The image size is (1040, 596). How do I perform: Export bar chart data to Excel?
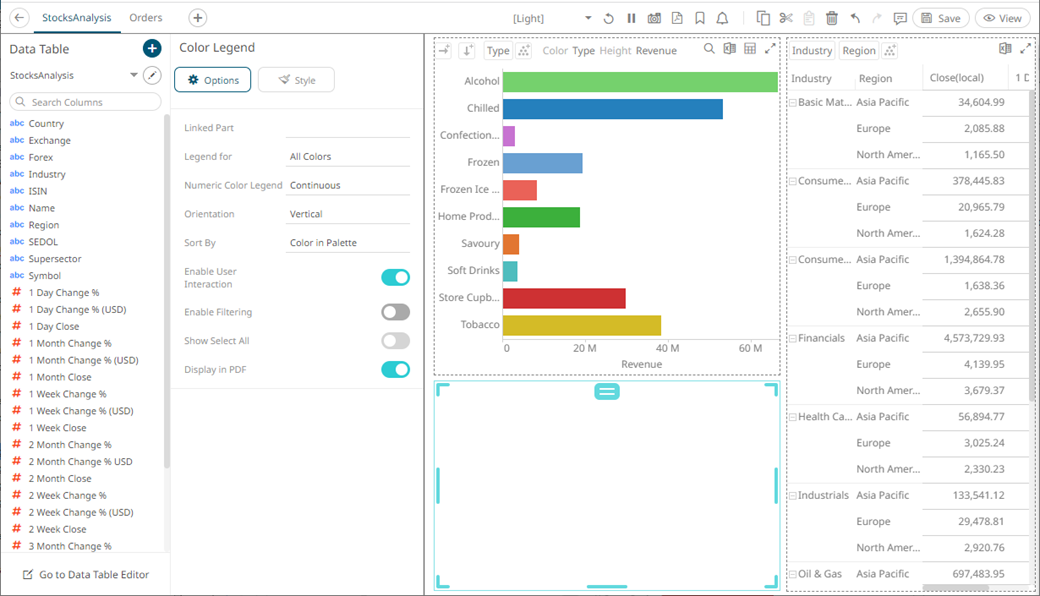[x=730, y=48]
